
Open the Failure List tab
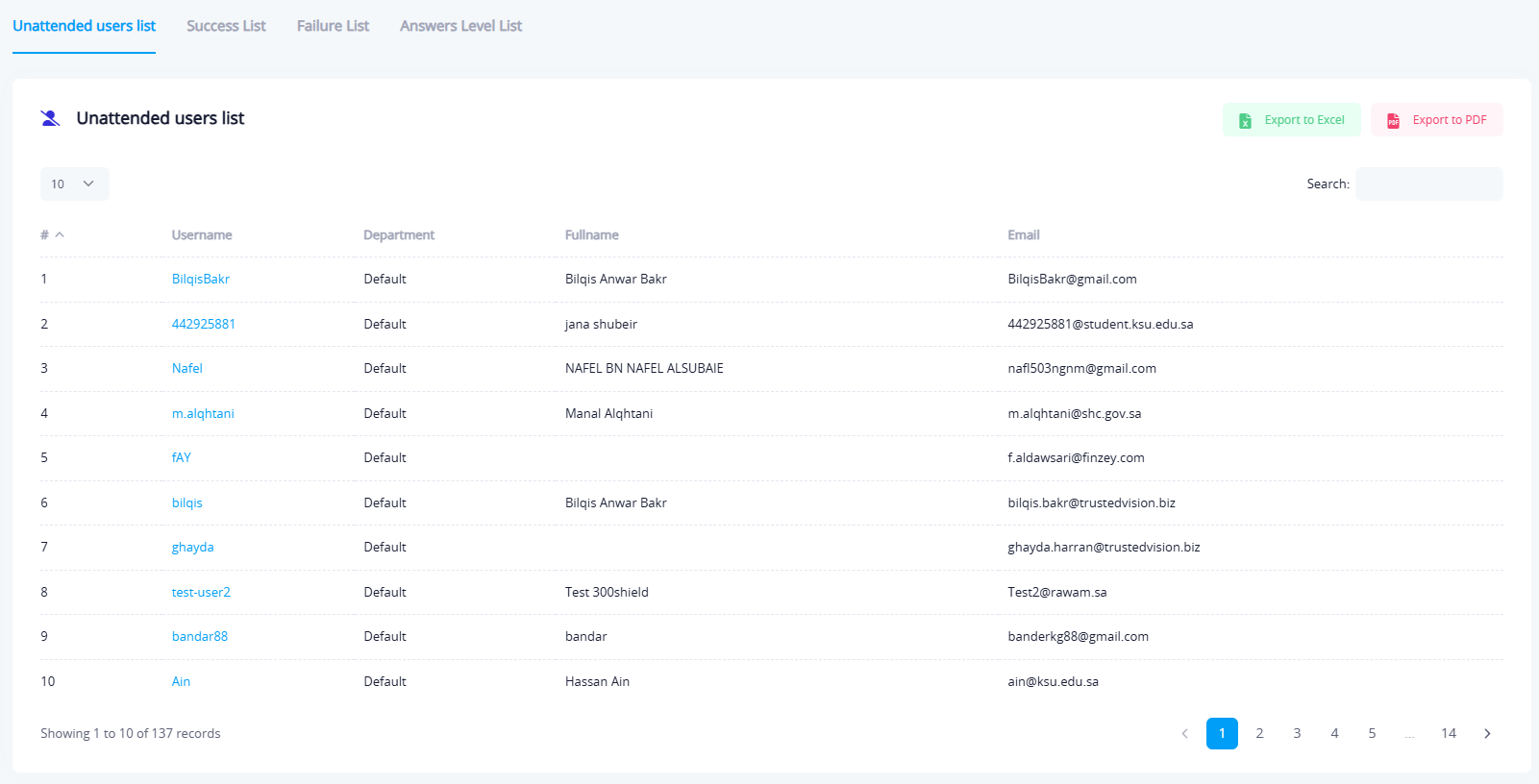(333, 26)
